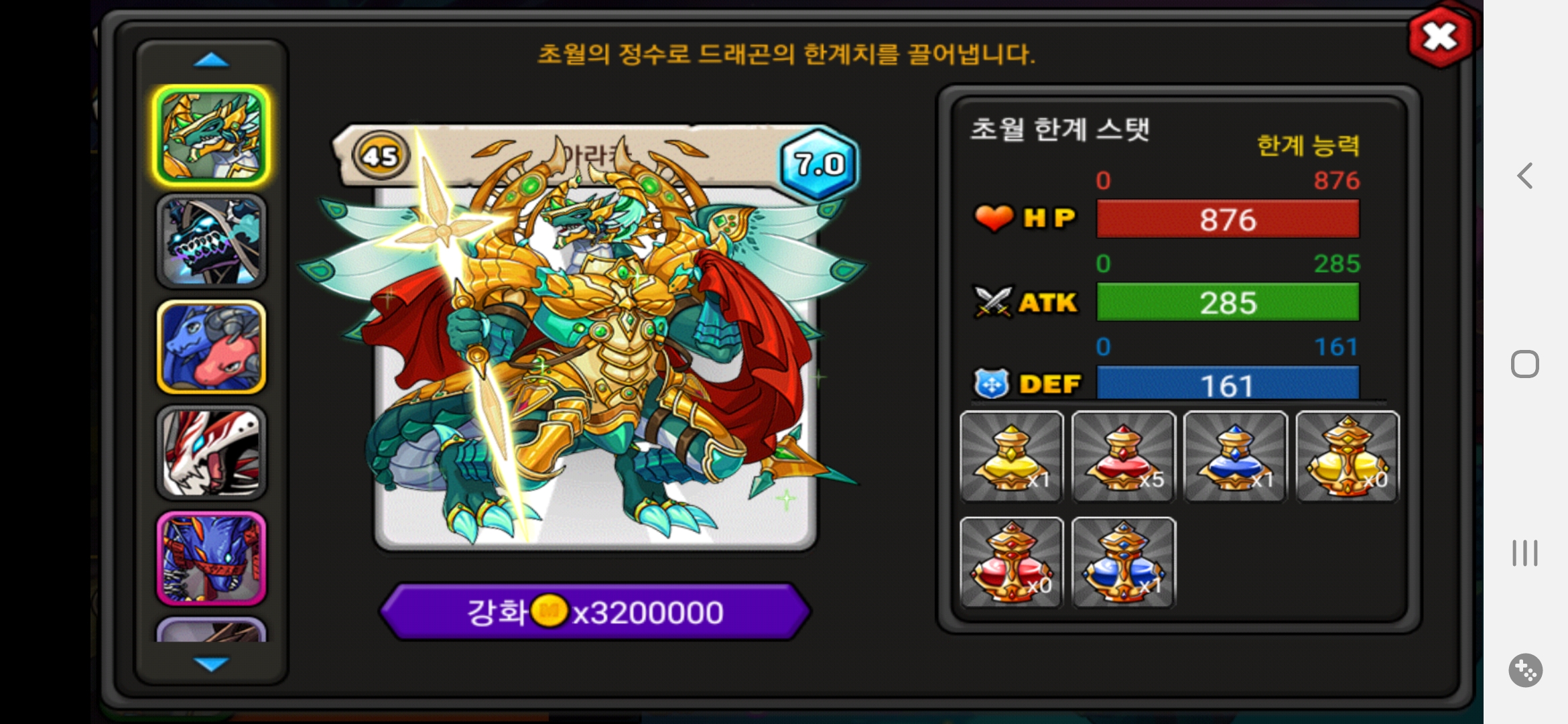Viewport: 1568px width, 724px height.
Task: Select the large blue essence potion
Action: [1124, 562]
